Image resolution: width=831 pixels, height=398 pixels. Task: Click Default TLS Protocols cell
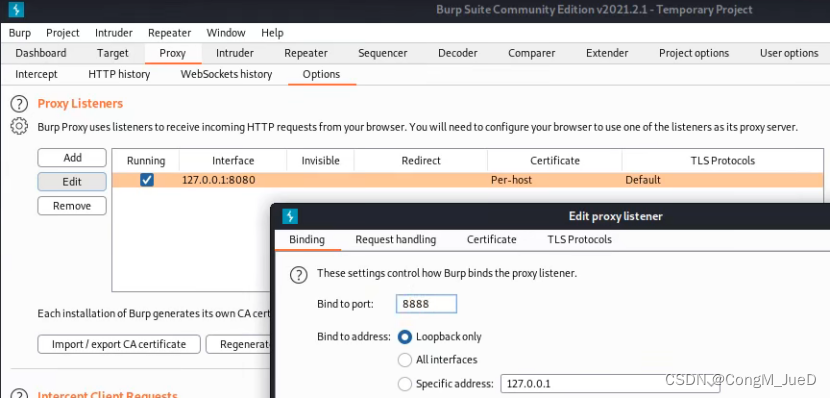[722, 180]
